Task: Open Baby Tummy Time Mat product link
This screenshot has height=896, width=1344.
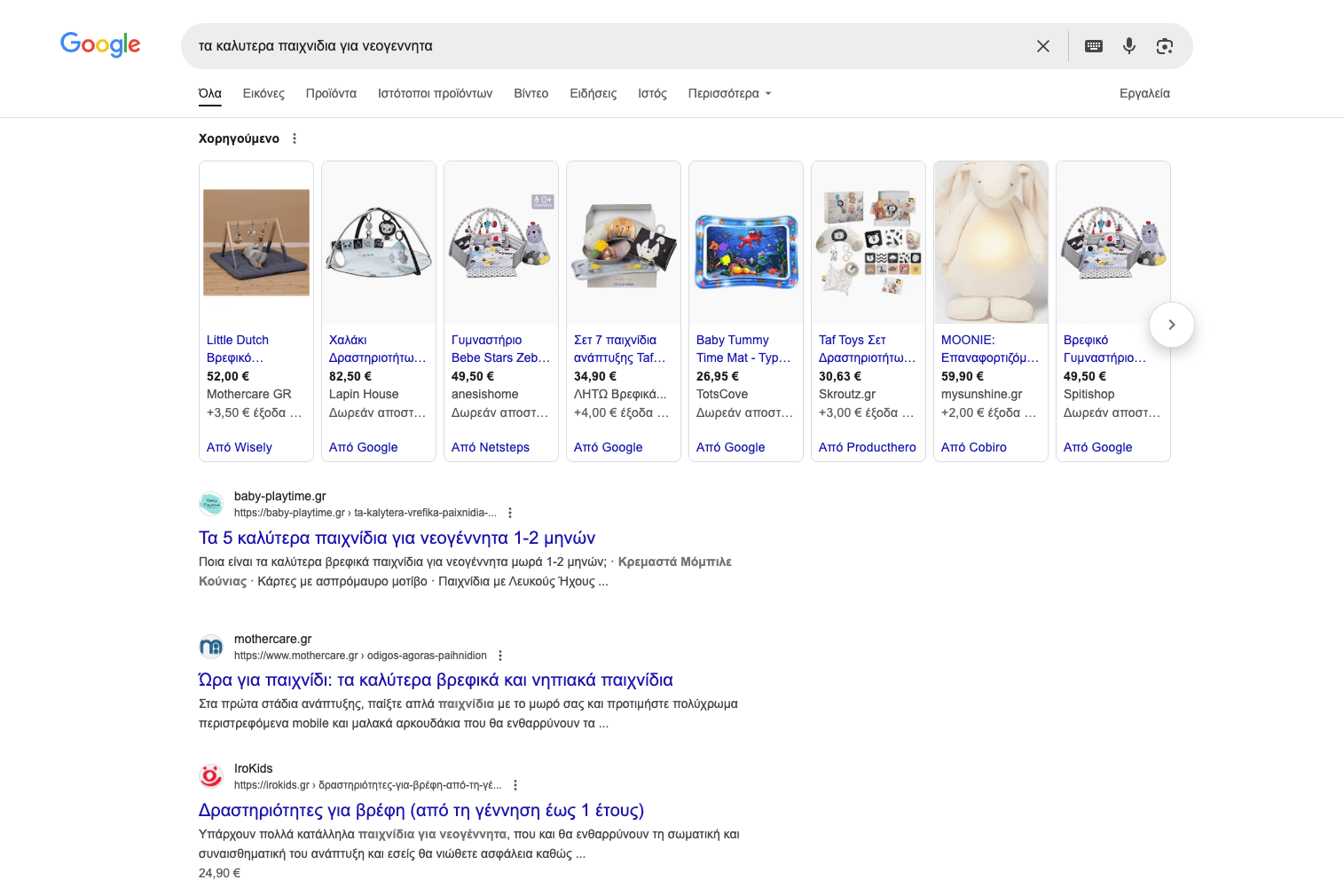Action: click(x=743, y=349)
